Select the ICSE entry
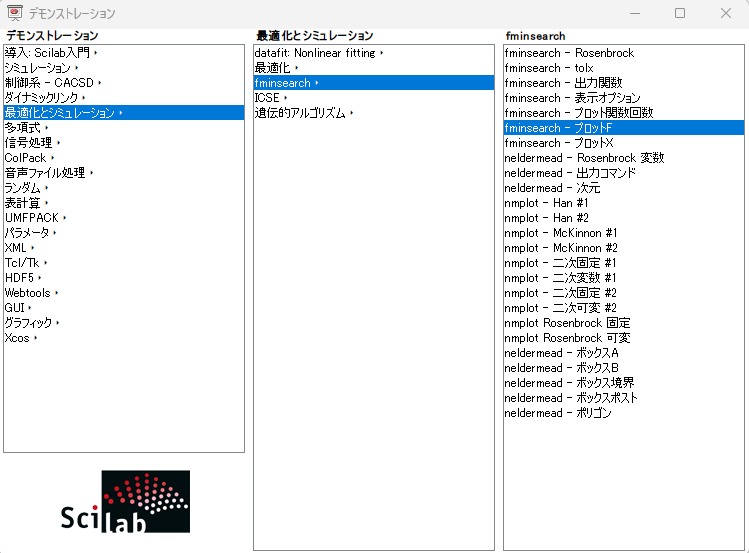The height and width of the screenshot is (553, 749). 268,98
